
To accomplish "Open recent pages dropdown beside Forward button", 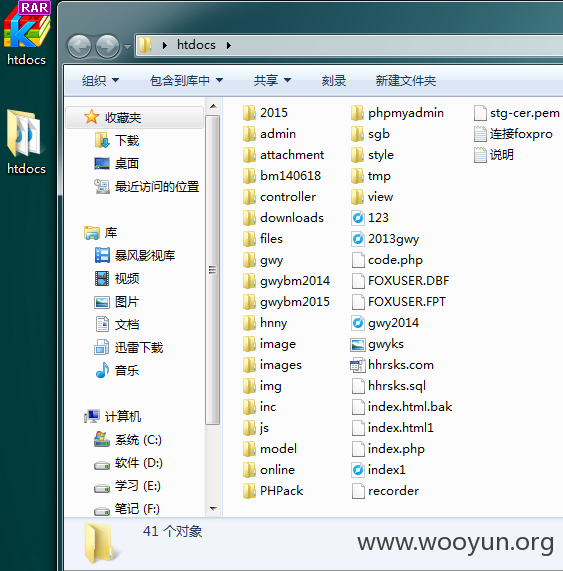I will coord(127,47).
